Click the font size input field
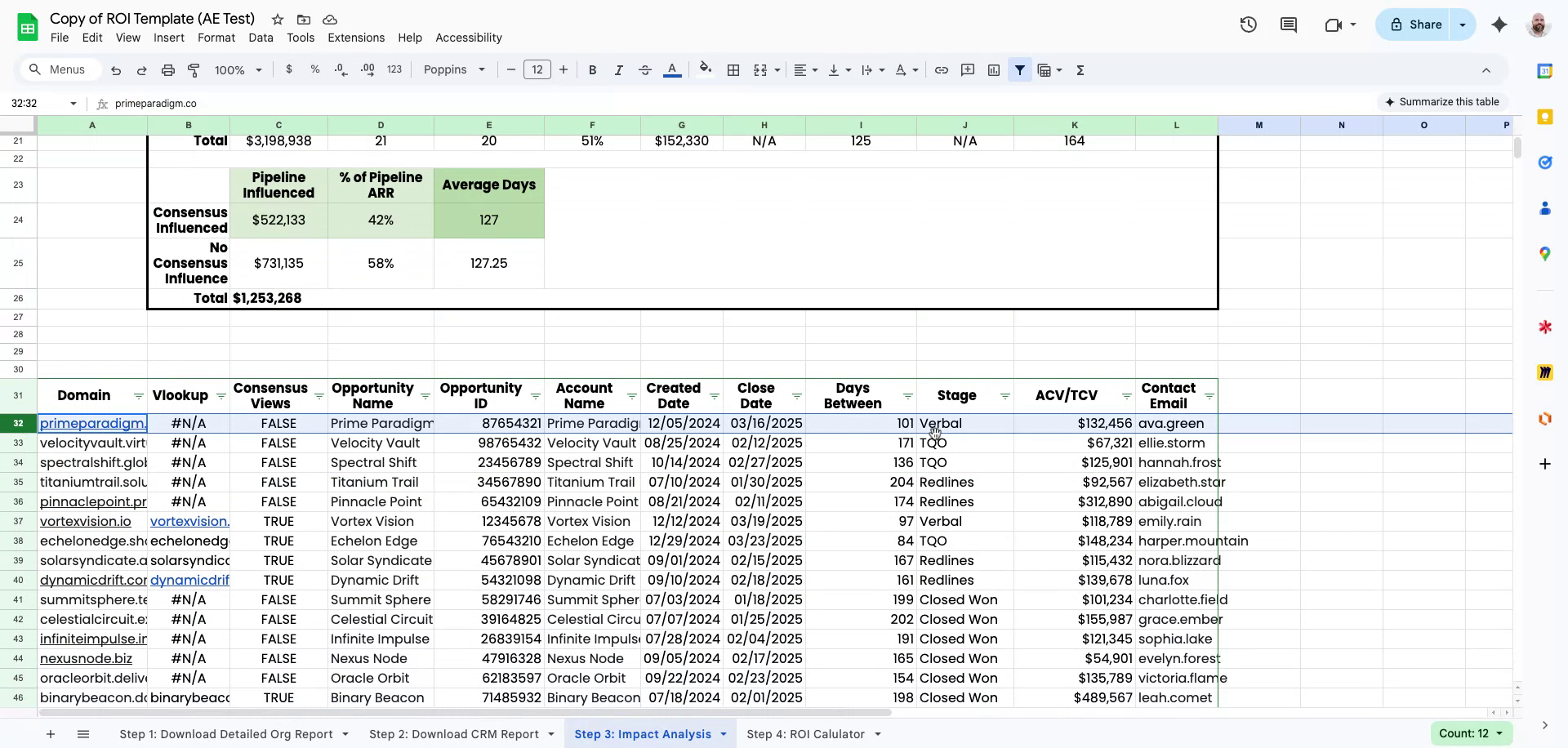 (537, 70)
